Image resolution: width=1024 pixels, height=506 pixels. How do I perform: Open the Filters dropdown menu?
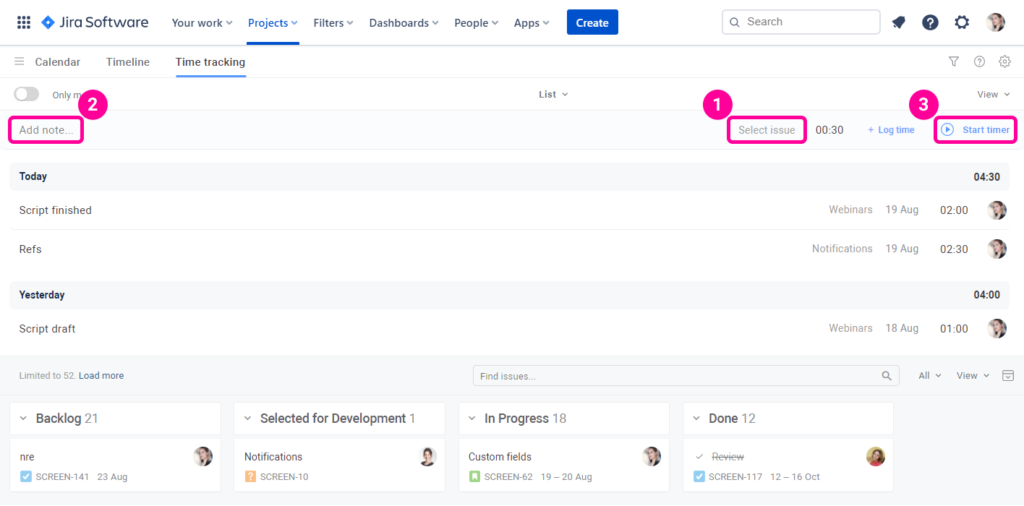click(x=333, y=23)
